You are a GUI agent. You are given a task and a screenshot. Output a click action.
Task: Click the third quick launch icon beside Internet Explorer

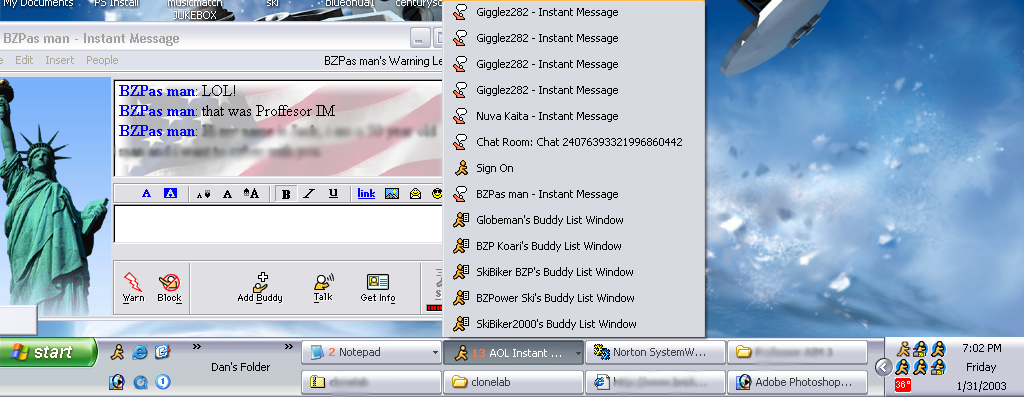pos(163,353)
